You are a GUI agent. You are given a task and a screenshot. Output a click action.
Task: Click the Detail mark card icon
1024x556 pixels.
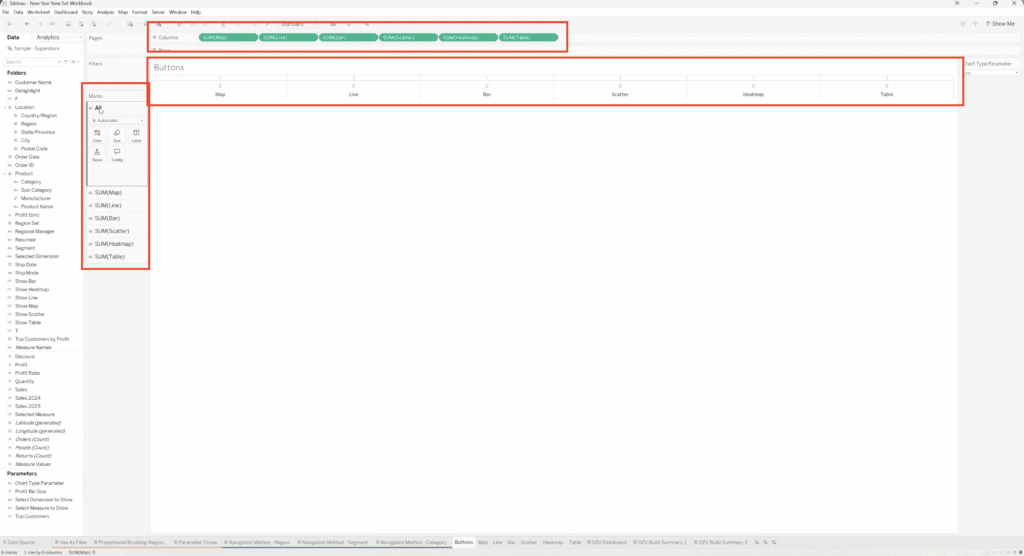click(x=97, y=154)
